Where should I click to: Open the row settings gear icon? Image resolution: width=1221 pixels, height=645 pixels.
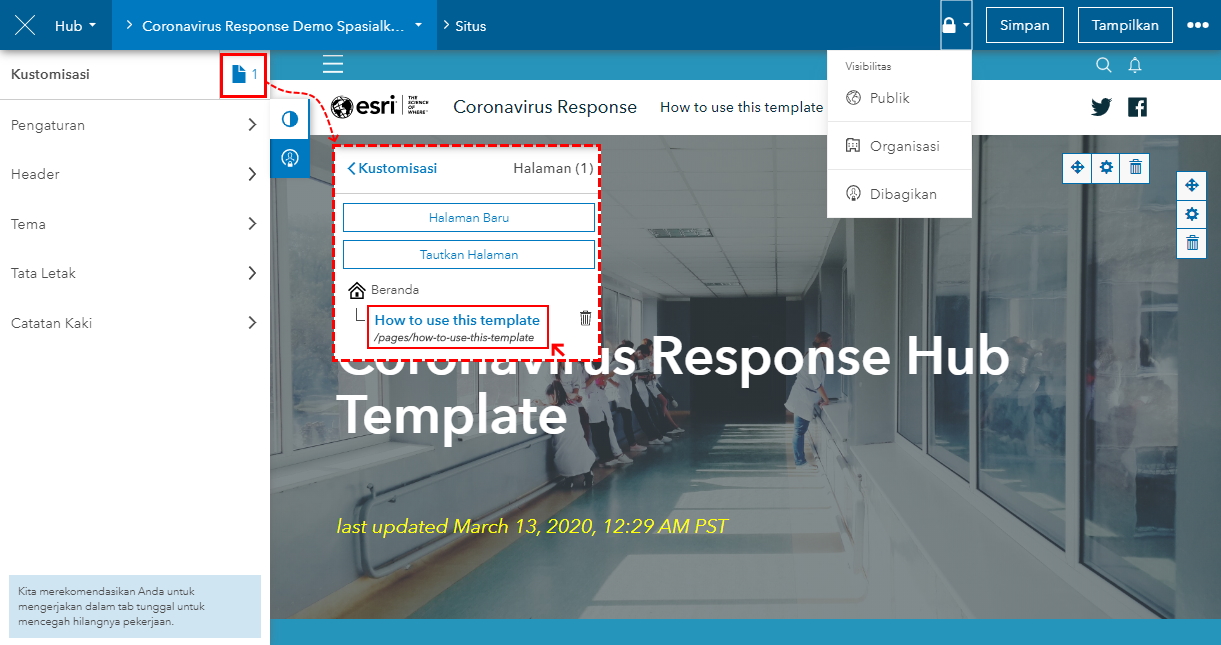pos(1192,214)
